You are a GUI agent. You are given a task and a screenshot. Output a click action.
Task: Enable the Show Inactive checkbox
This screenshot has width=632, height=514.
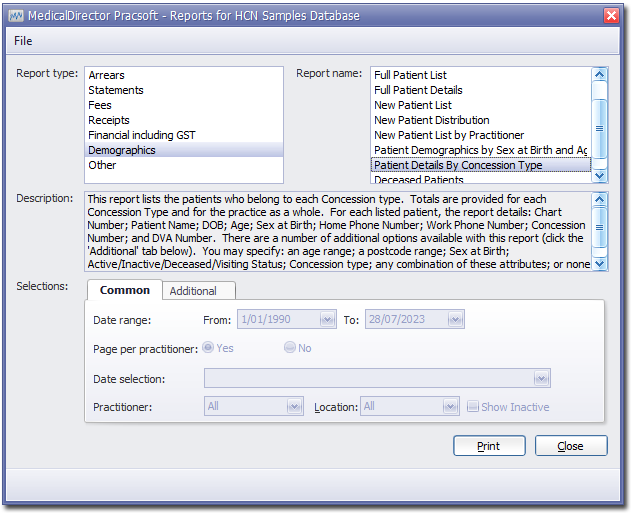[x=474, y=407]
